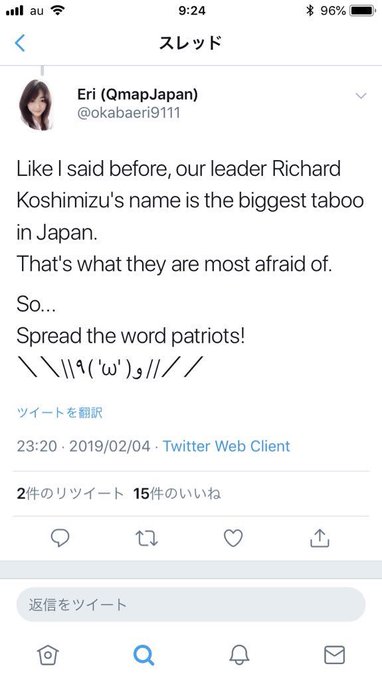Tap the 返信をツイート reply field

(x=191, y=605)
